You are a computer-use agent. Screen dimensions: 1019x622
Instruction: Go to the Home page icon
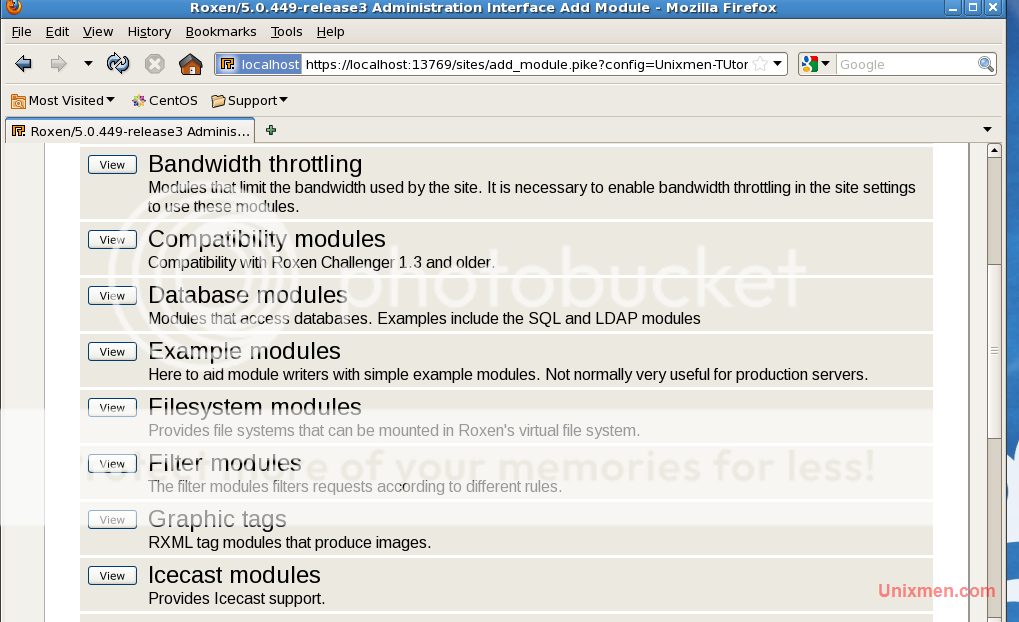pos(190,64)
